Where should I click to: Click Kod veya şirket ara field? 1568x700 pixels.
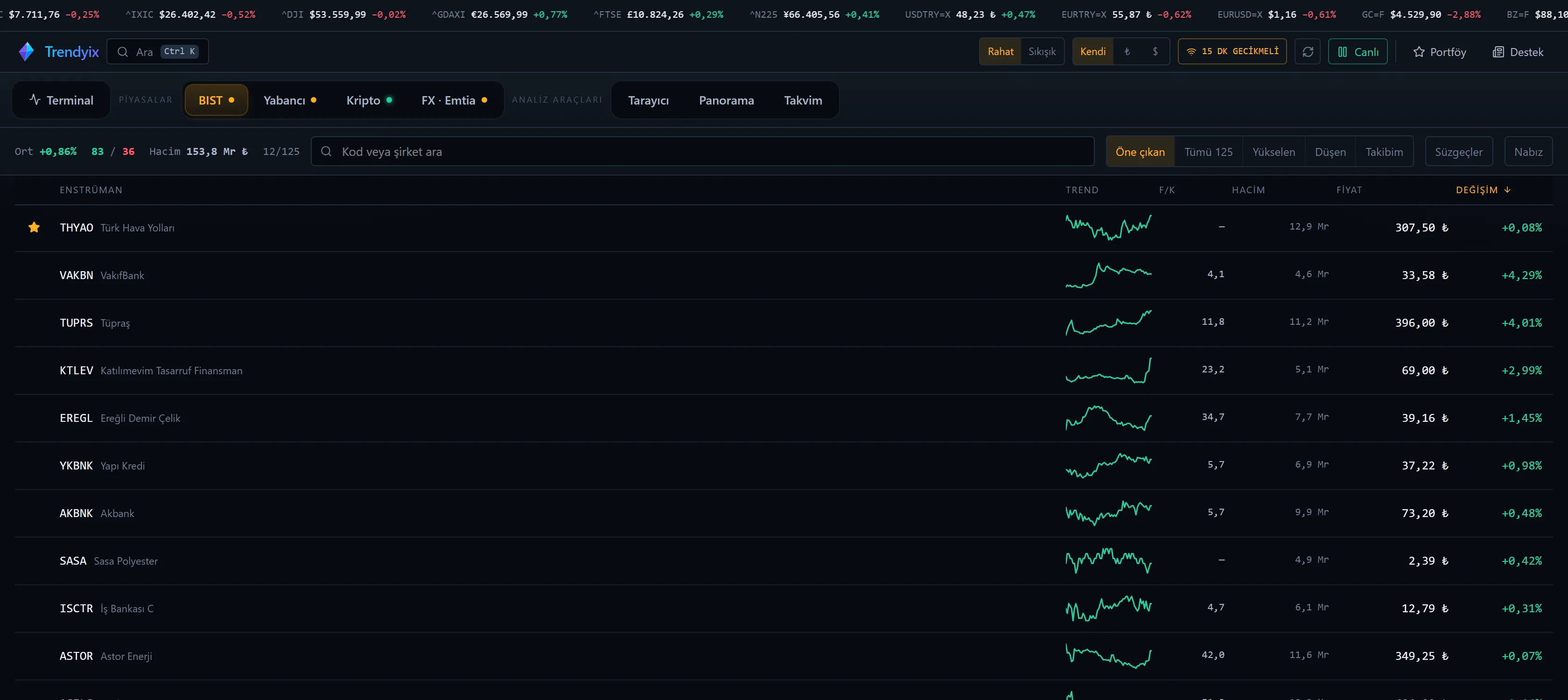[x=702, y=152]
